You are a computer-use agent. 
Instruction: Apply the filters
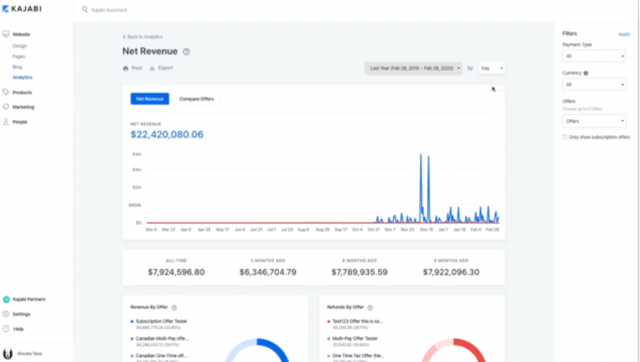(x=624, y=34)
